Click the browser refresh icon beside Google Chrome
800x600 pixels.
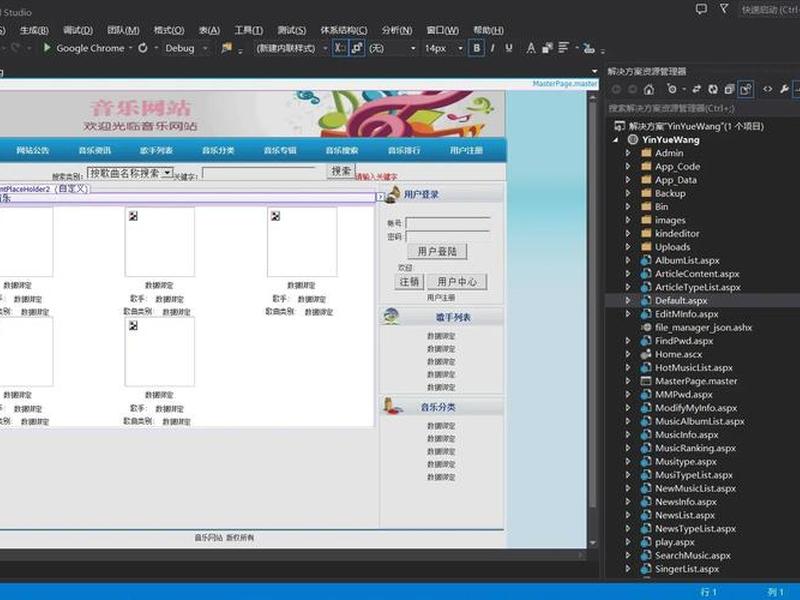pyautogui.click(x=143, y=48)
